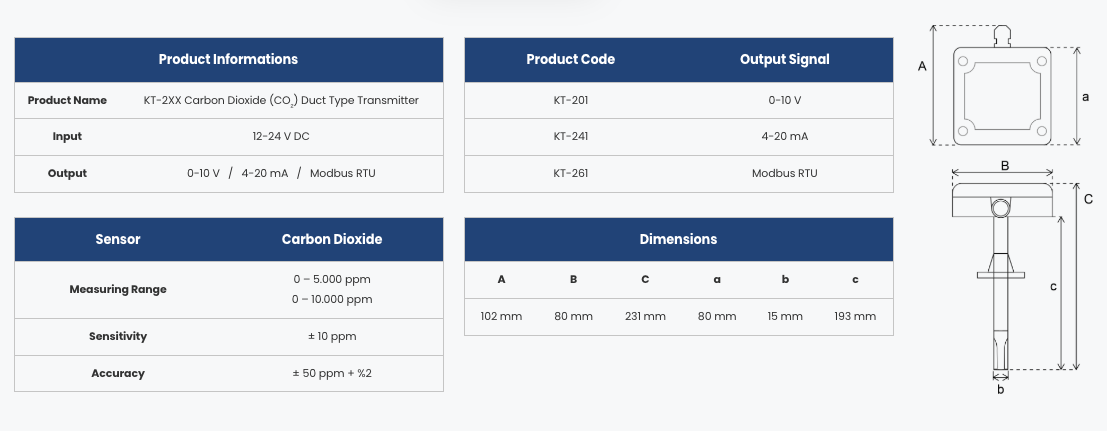
Task: Click the 231 mm dimension value
Action: 645,316
